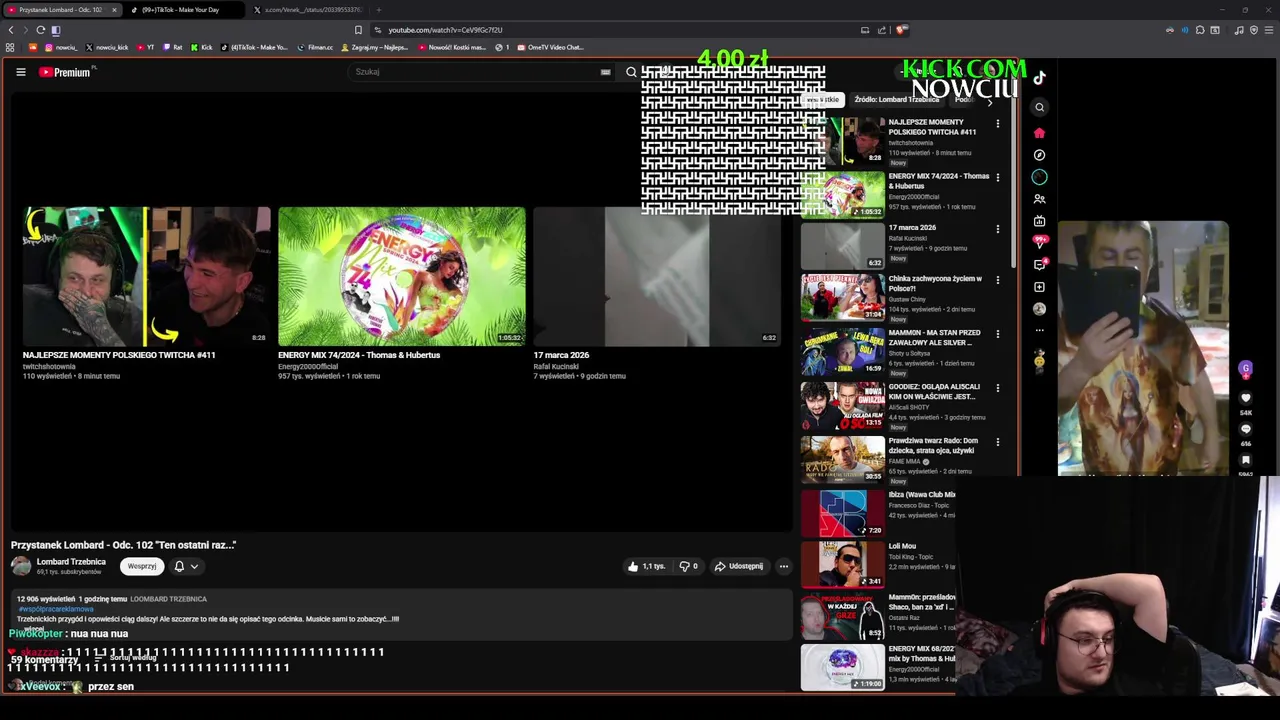Open apps grid icon in bookmarks bar

[x=10, y=47]
